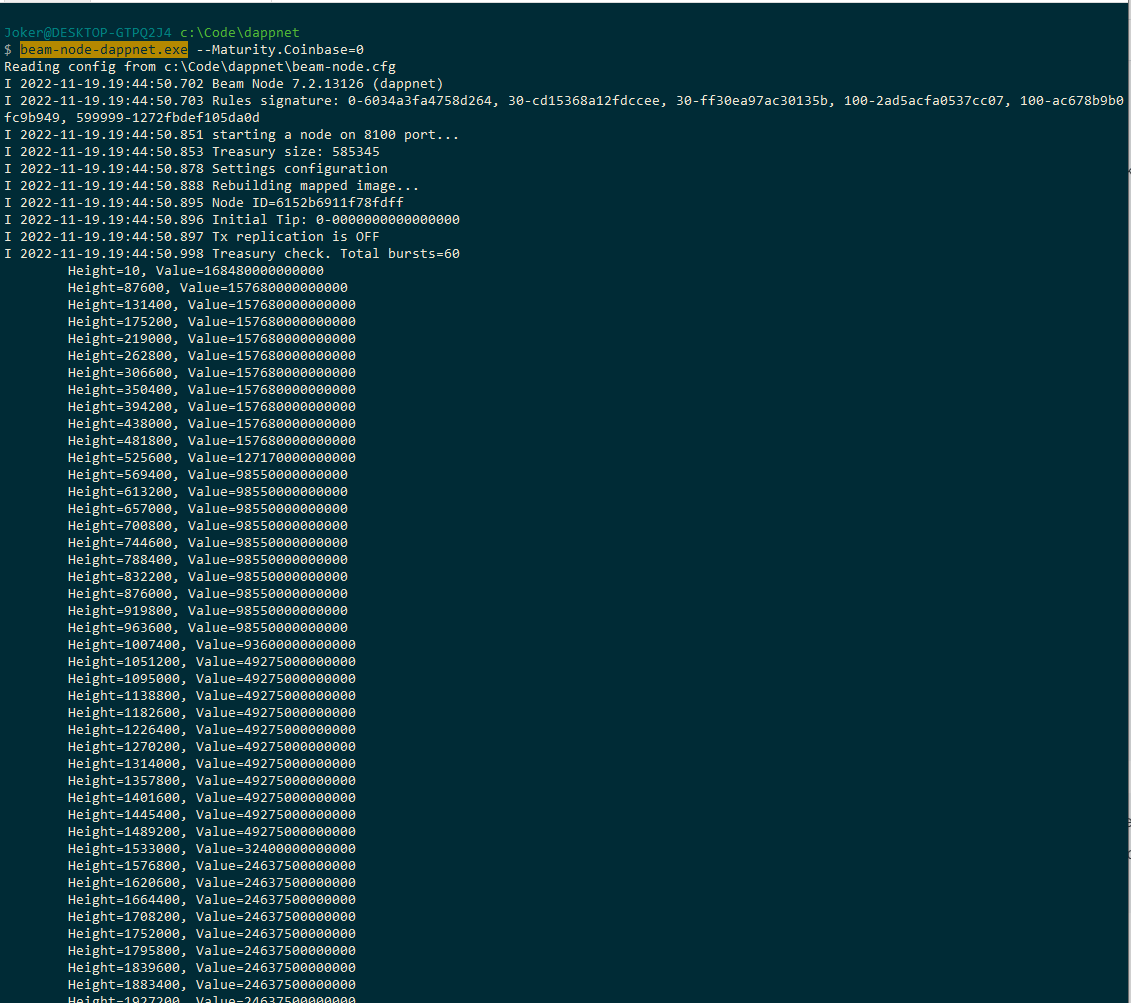Click the Beam Node 7.2.13126 version line
Viewport: 1131px width, 1003px height.
point(327,83)
